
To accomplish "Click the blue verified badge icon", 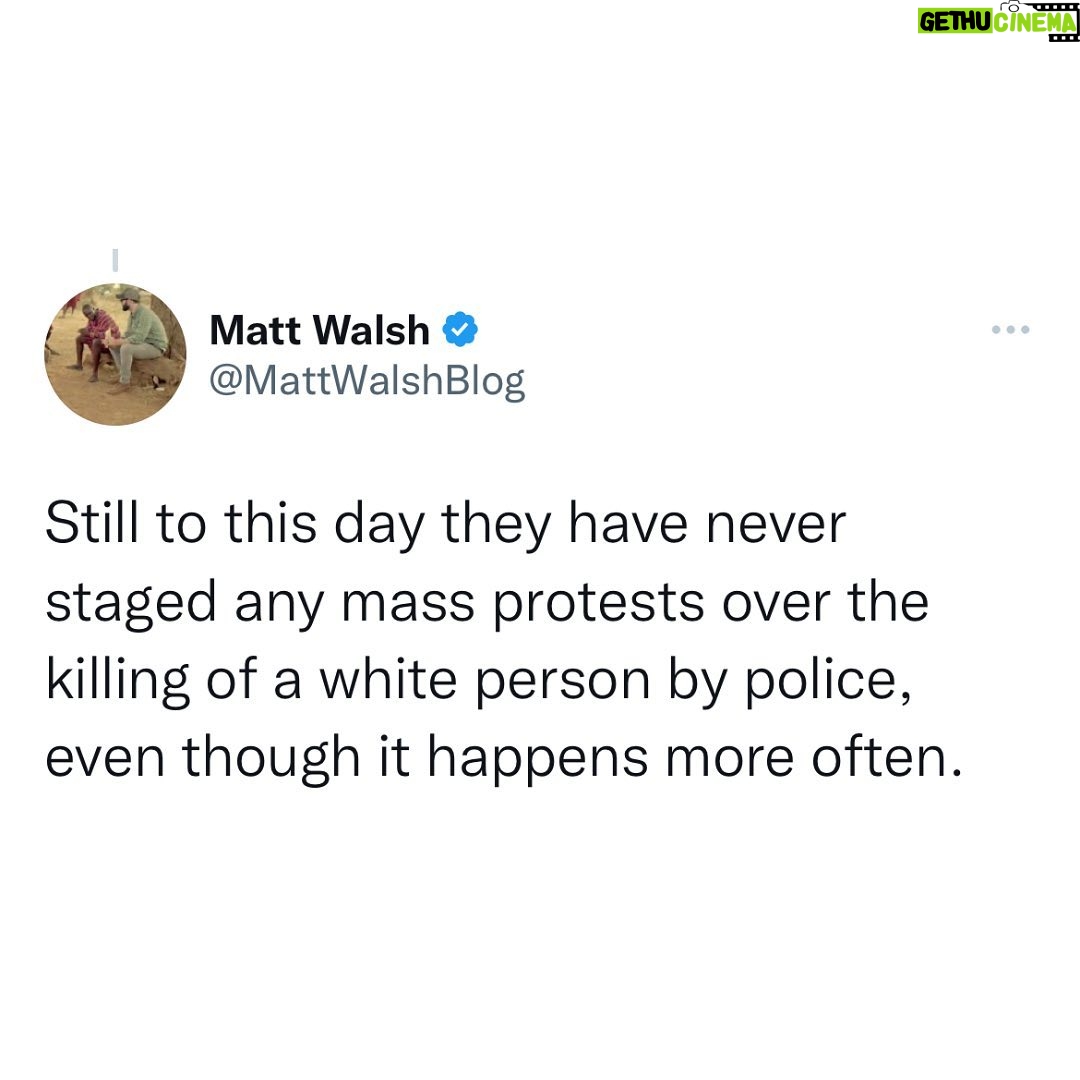I will coord(460,329).
